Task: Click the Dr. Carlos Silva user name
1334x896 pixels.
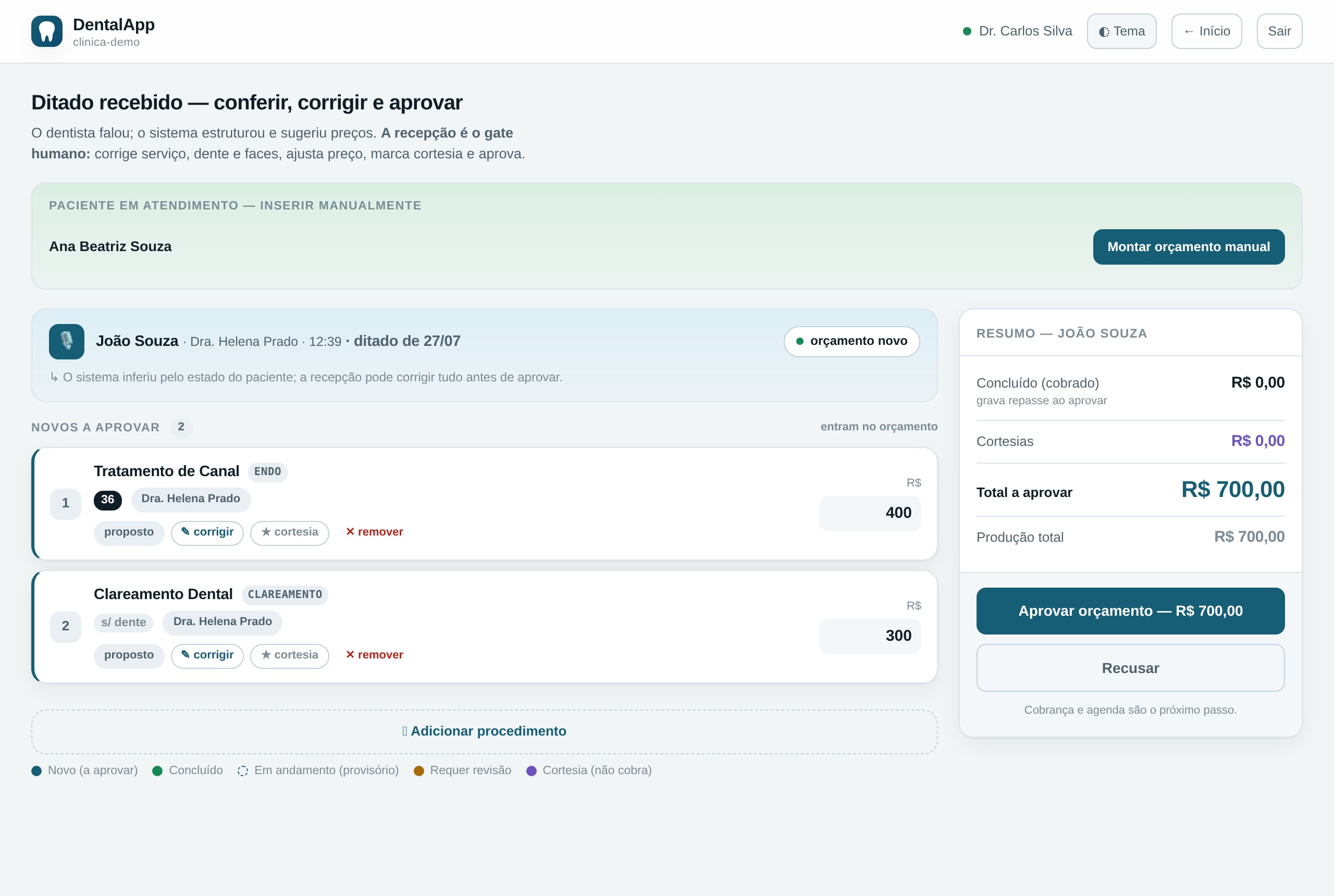Action: tap(1026, 31)
